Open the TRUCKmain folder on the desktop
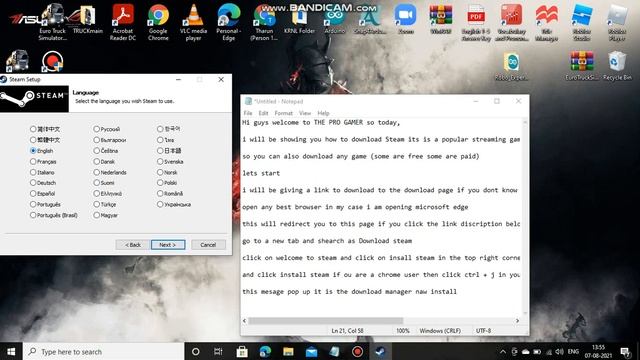Screen dimensions: 640x360 pos(87,20)
